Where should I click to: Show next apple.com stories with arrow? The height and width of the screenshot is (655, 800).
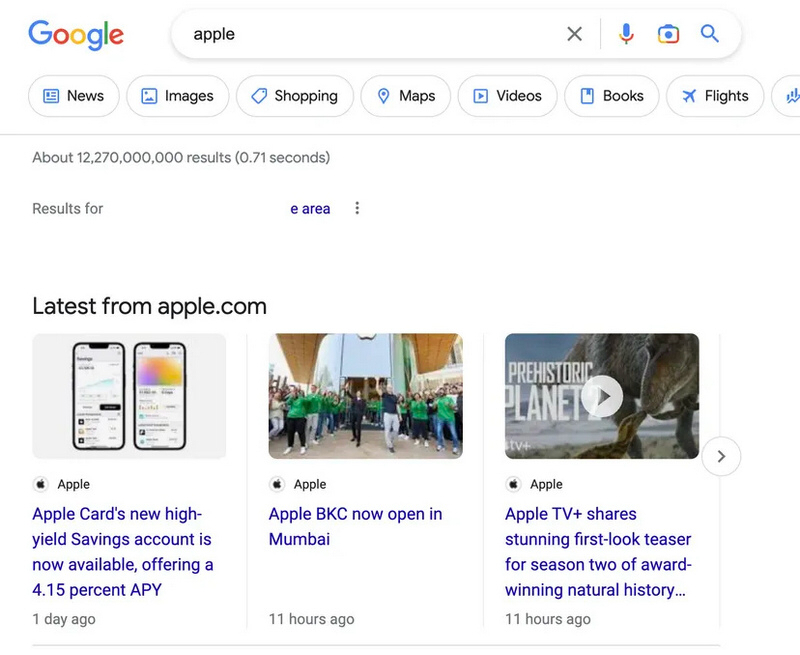721,457
